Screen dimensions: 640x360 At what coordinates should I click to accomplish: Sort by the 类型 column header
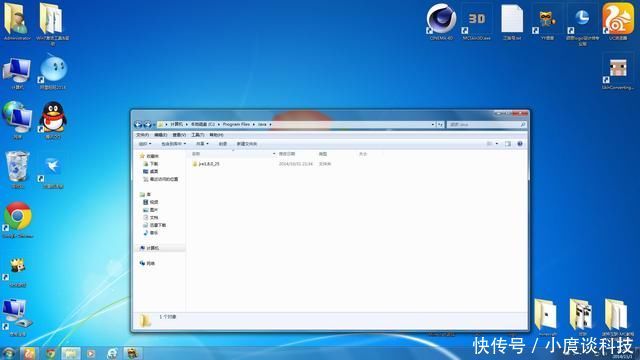pyautogui.click(x=323, y=154)
